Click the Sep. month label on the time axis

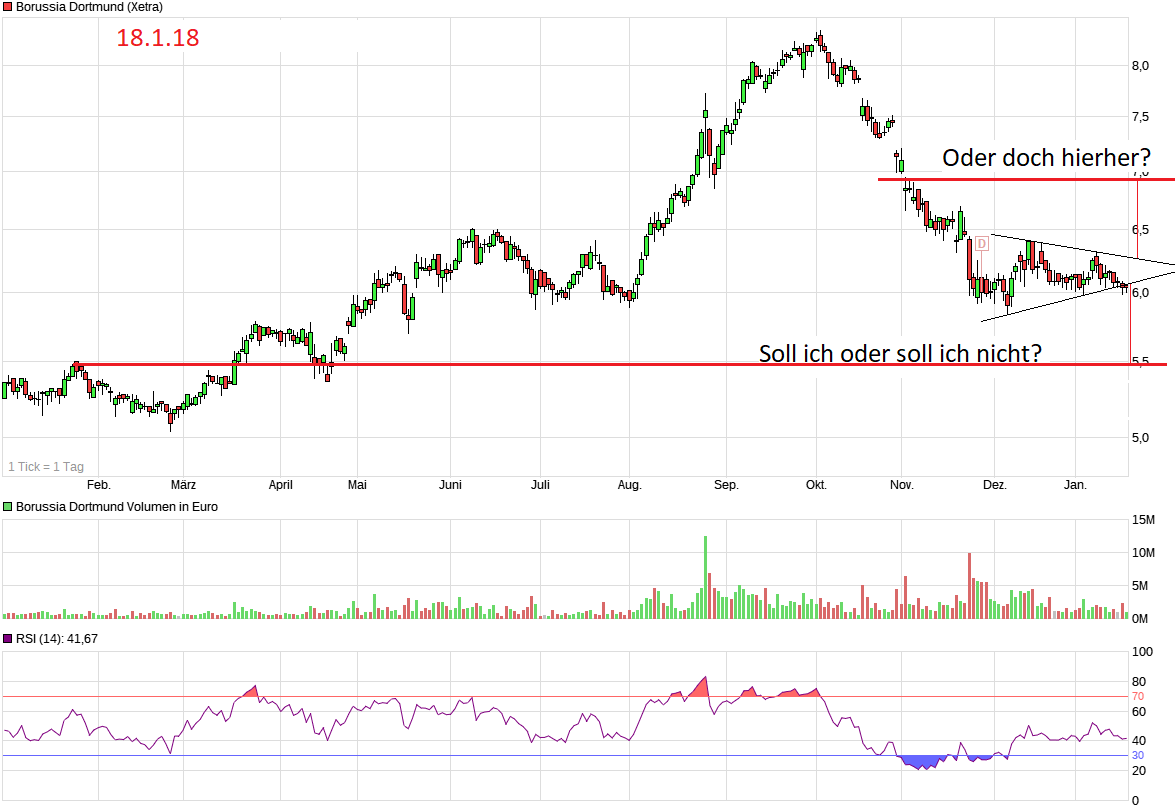click(x=726, y=485)
